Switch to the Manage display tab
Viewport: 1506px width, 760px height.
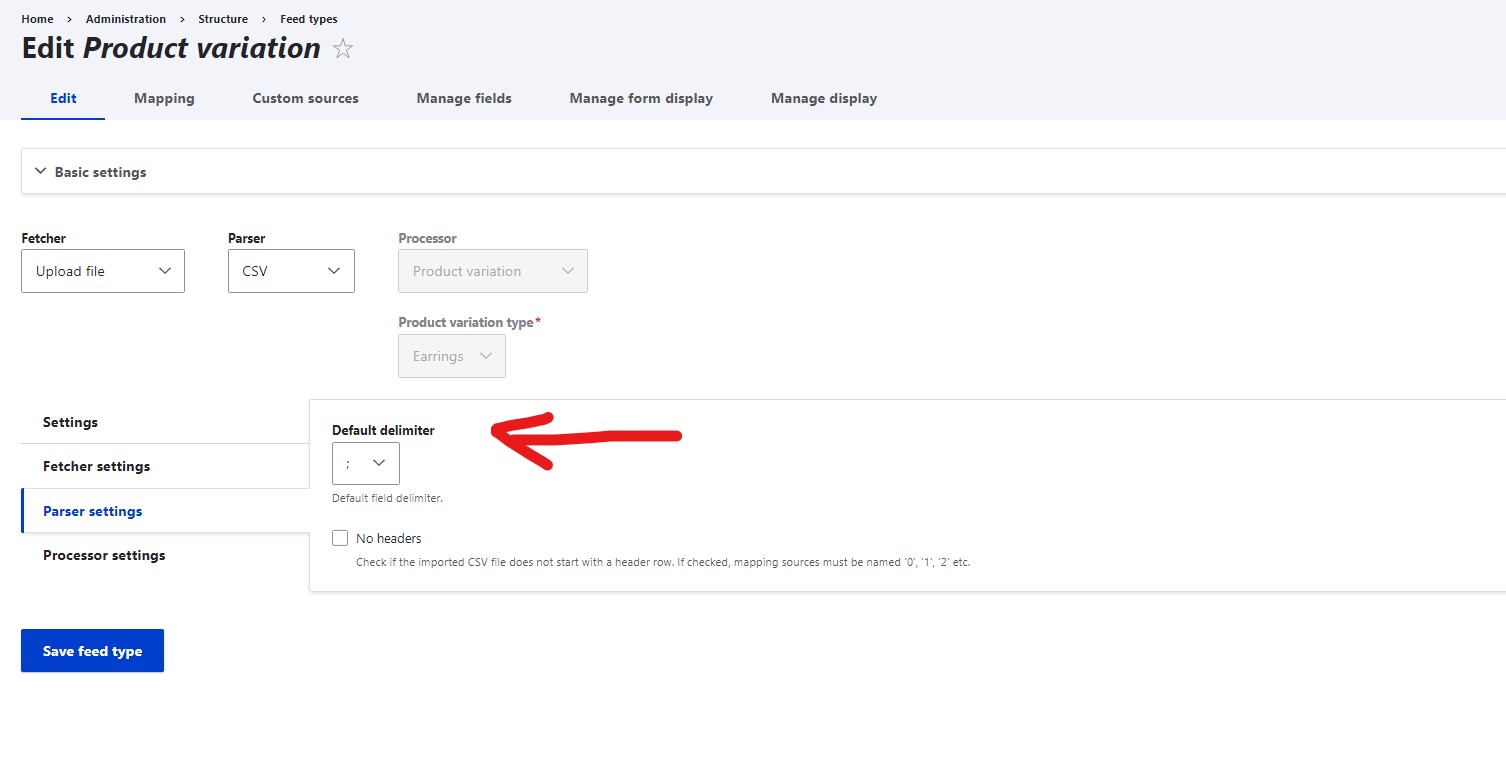click(824, 98)
